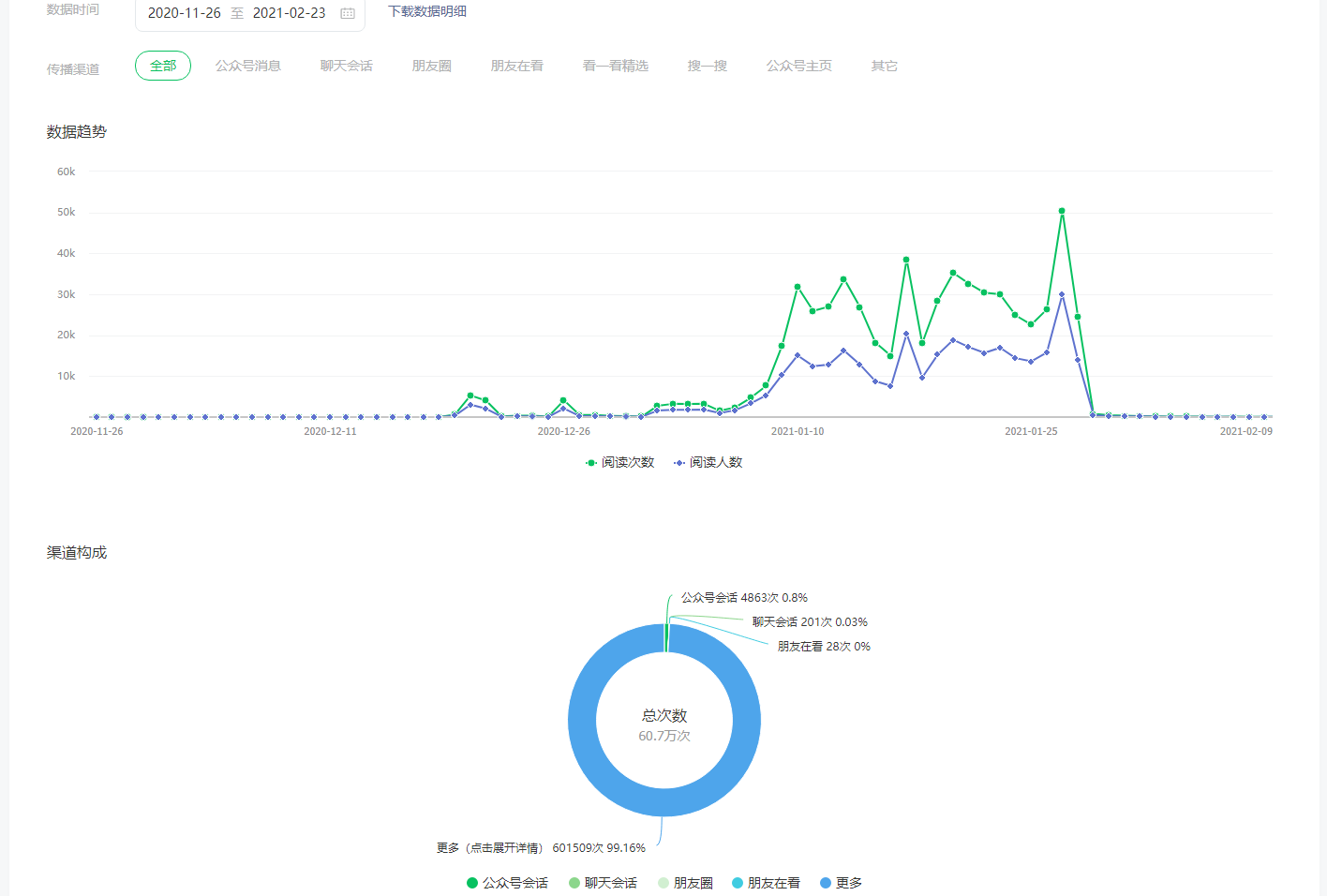
Task: Toggle 更多 in donut chart legend
Action: coord(841,883)
